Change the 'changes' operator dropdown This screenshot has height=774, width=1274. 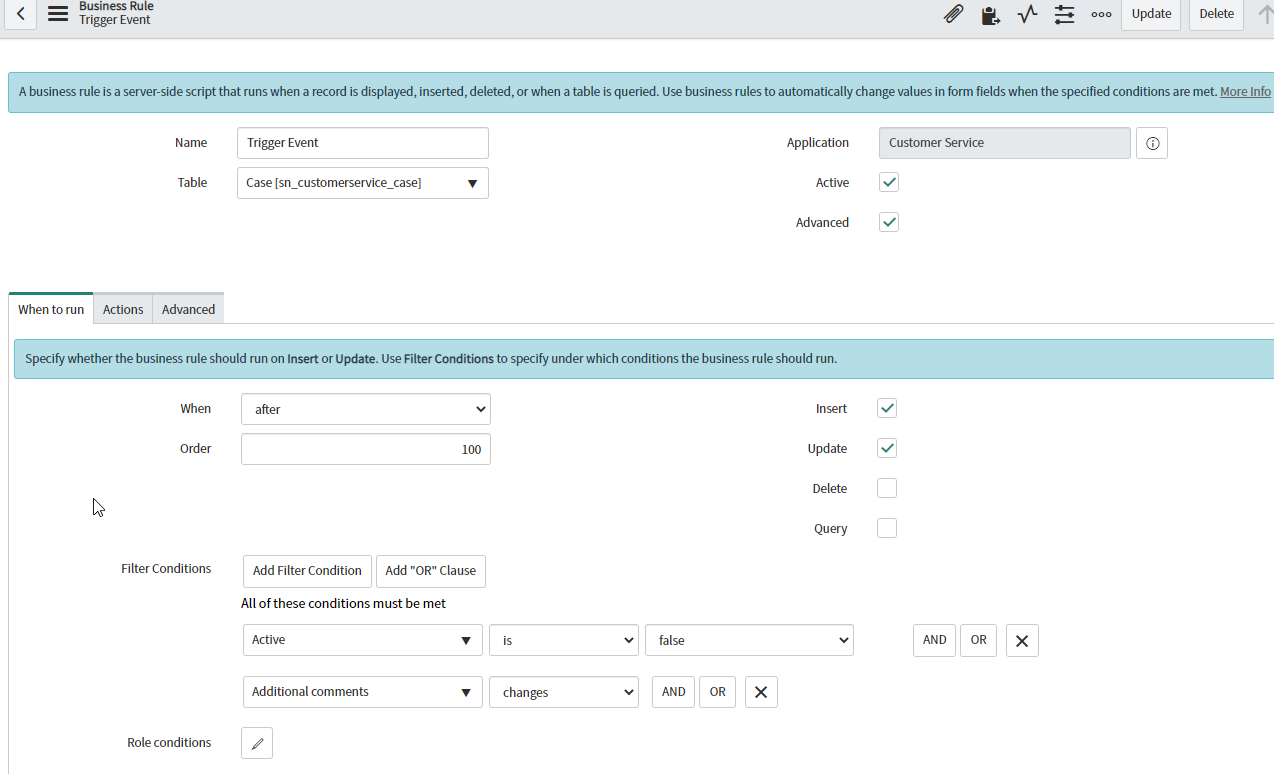click(x=564, y=692)
